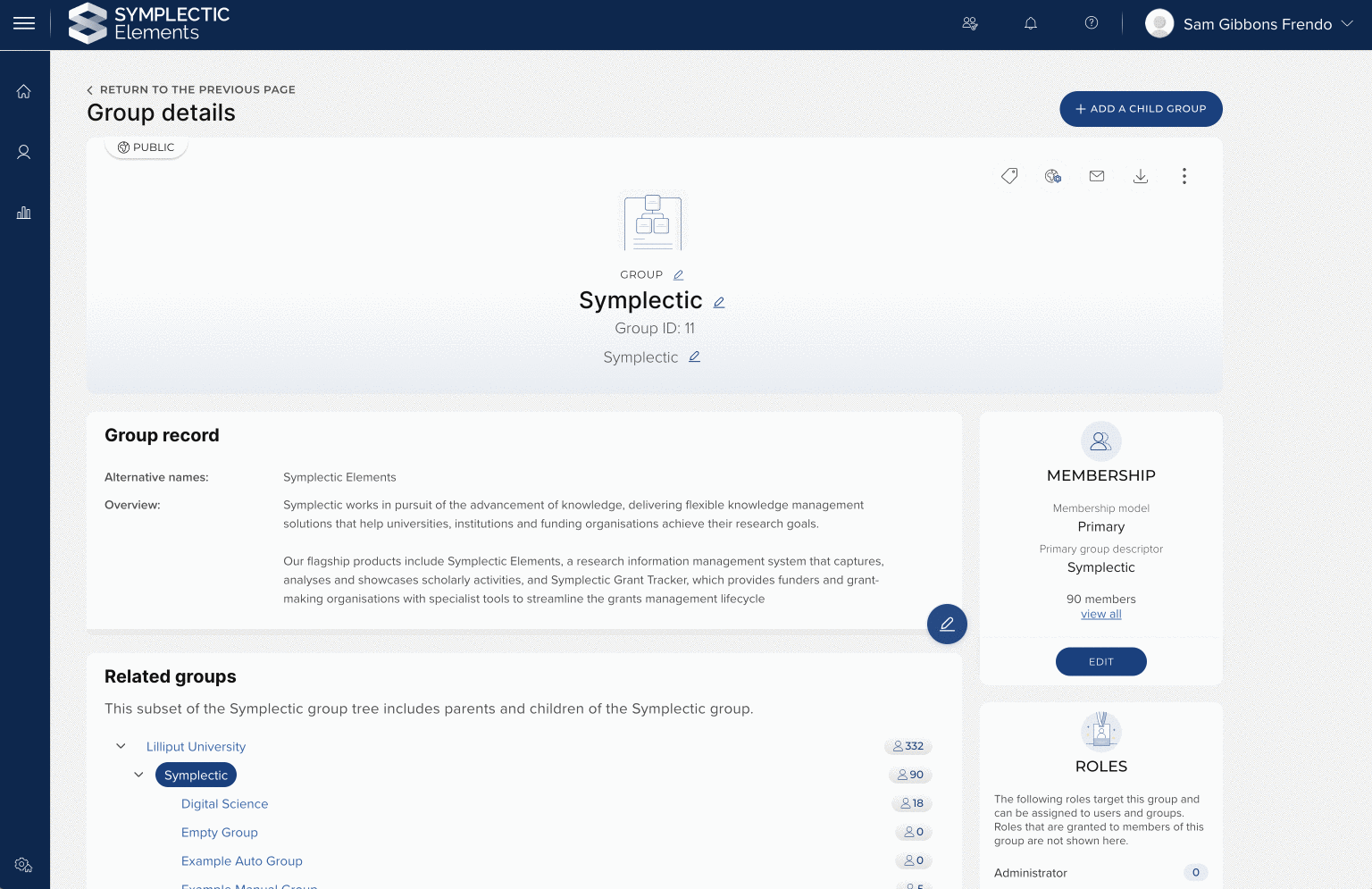Collapse the Lilliput University tree node
This screenshot has height=889, width=1372.
pyautogui.click(x=121, y=746)
